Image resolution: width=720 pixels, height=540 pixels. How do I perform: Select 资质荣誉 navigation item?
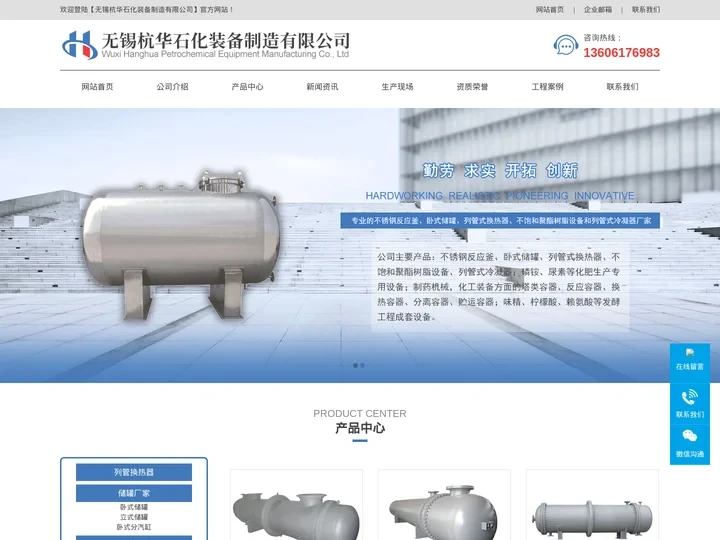click(x=472, y=87)
